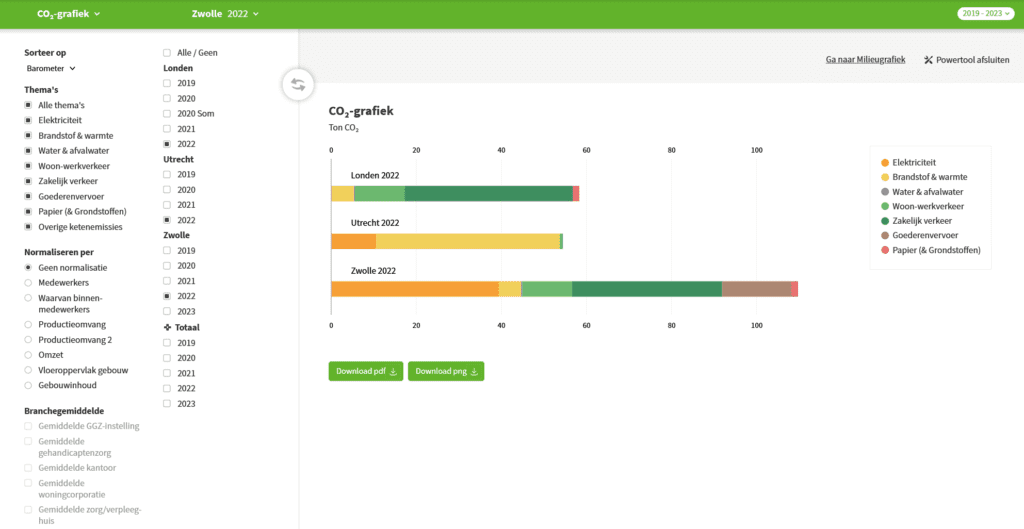
Task: Click the download icon on Download pdf
Action: point(392,372)
